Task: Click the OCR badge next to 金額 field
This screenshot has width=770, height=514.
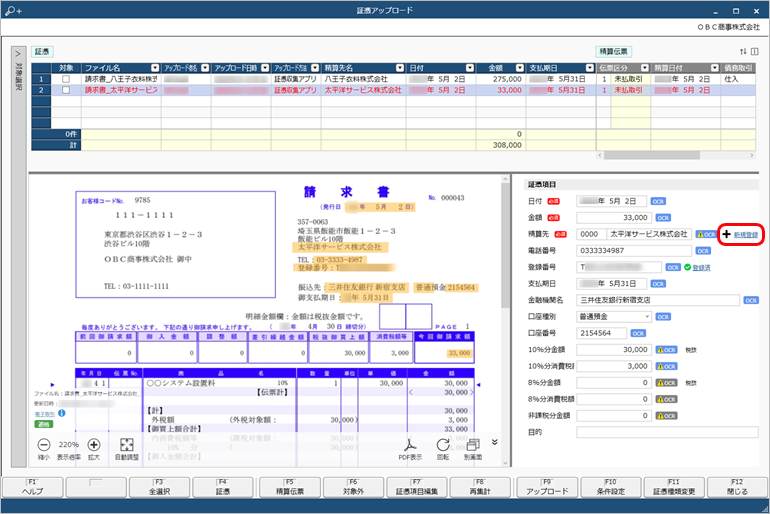Action: pyautogui.click(x=663, y=218)
